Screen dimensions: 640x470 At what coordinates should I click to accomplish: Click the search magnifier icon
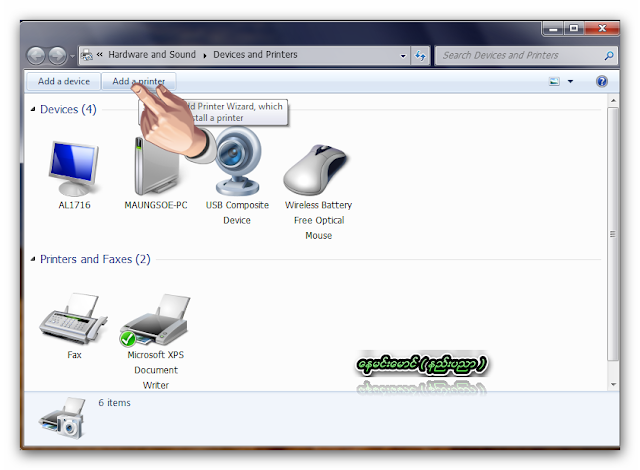(609, 55)
